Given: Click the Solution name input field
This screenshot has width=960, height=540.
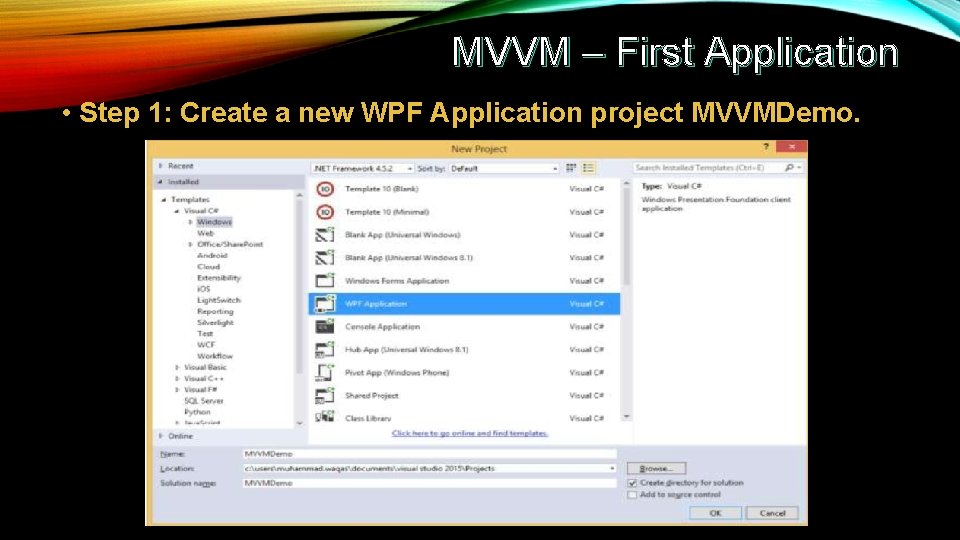Looking at the screenshot, I should 429,483.
